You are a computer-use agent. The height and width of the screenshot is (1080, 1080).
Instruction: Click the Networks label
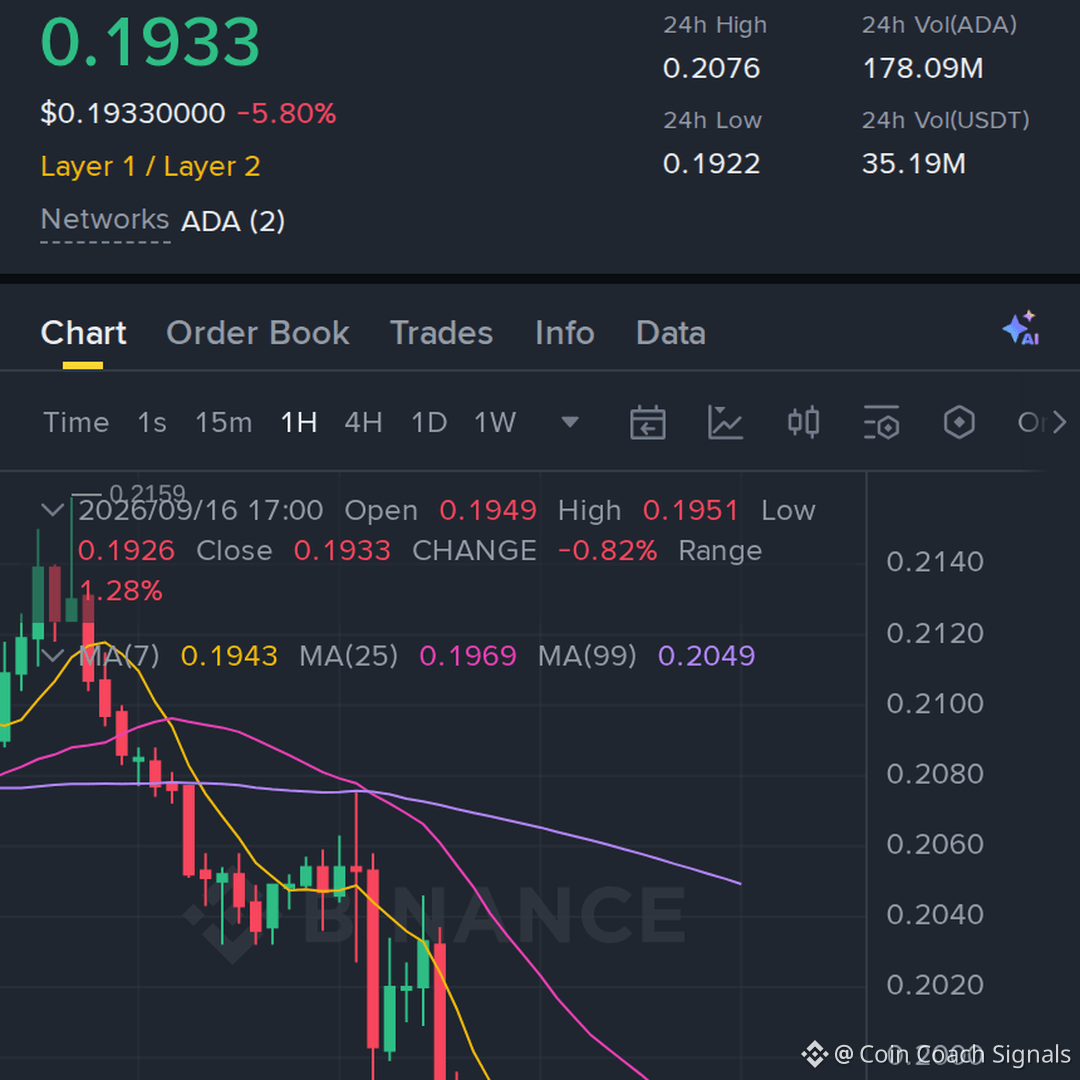[105, 220]
